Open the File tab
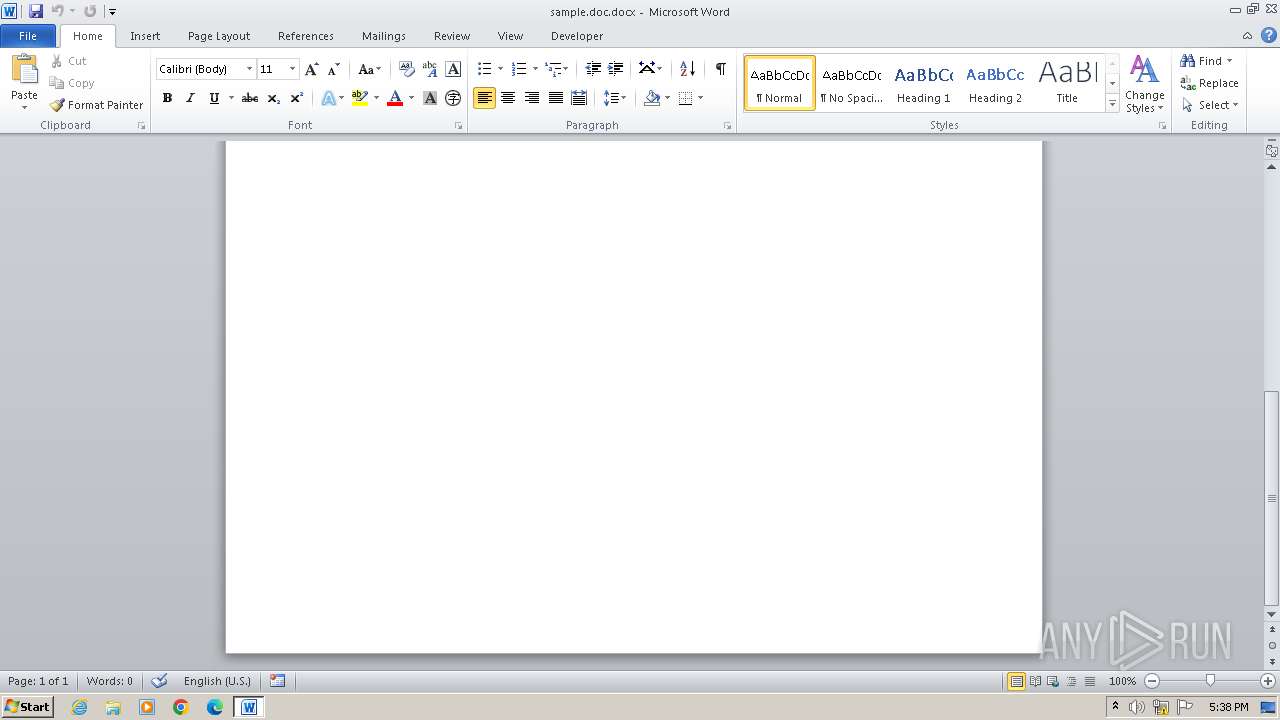This screenshot has width=1280, height=720. (28, 36)
